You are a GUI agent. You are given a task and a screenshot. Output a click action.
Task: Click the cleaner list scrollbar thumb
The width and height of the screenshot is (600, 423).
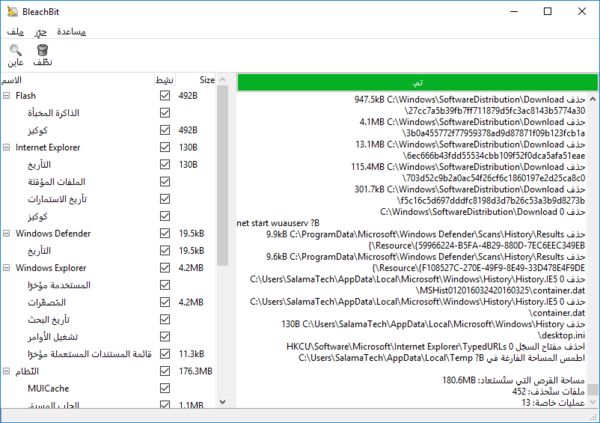tap(223, 176)
